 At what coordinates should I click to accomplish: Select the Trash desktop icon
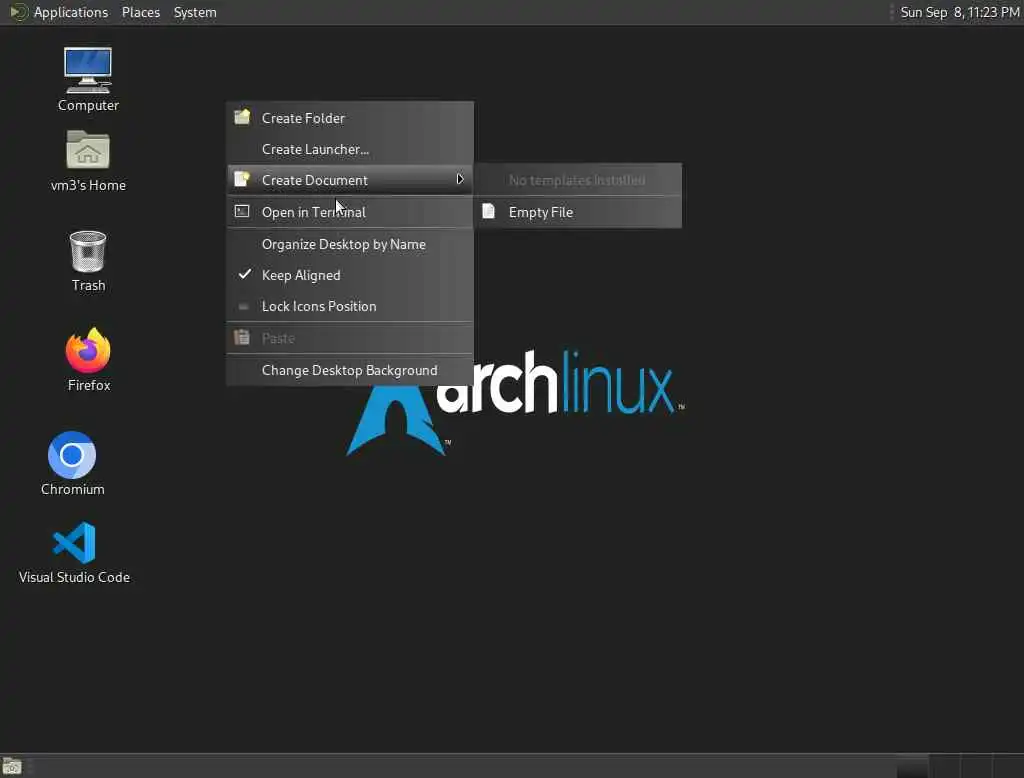point(88,251)
